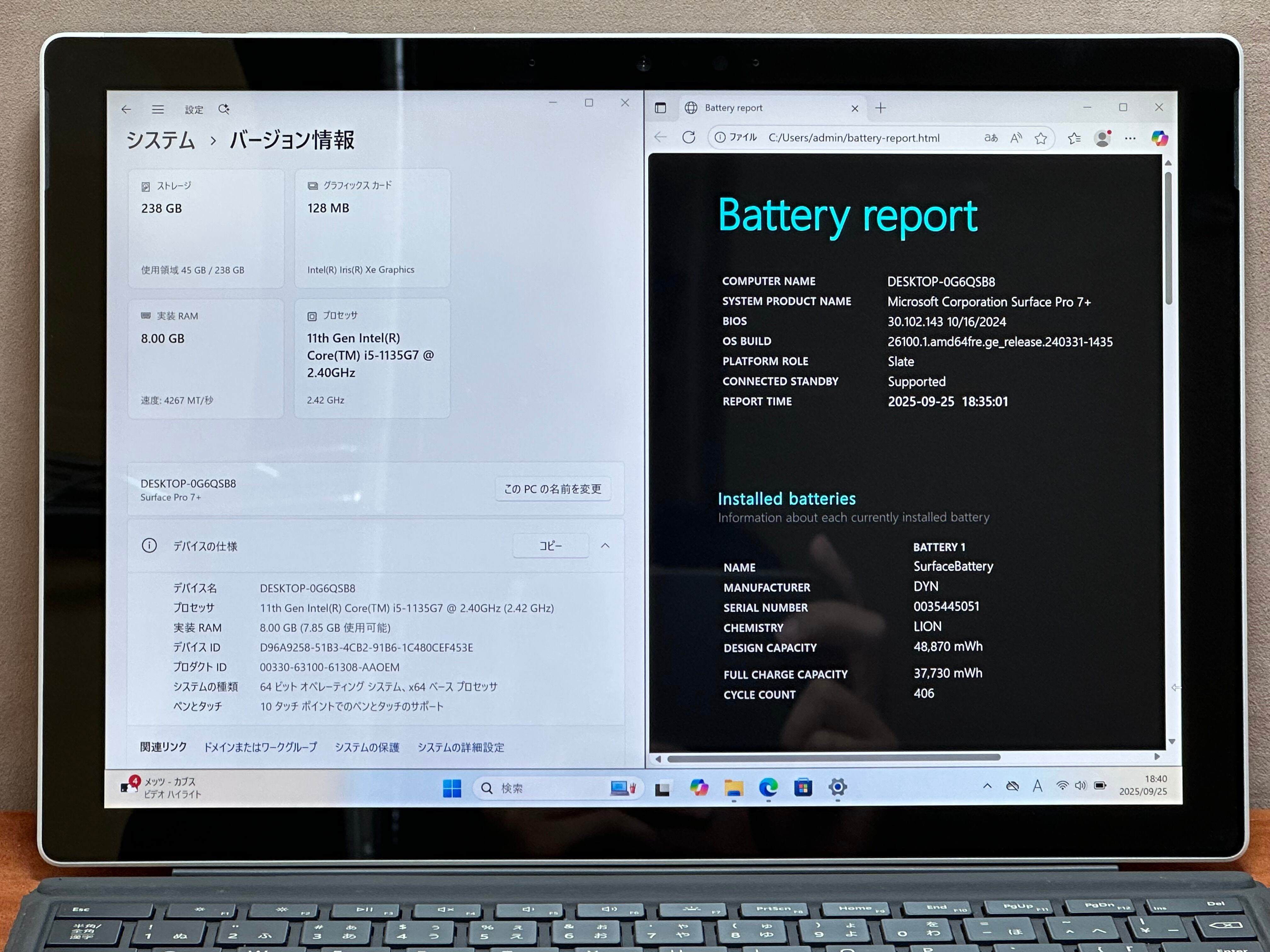
Task: Open new tab with plus button
Action: [x=881, y=108]
